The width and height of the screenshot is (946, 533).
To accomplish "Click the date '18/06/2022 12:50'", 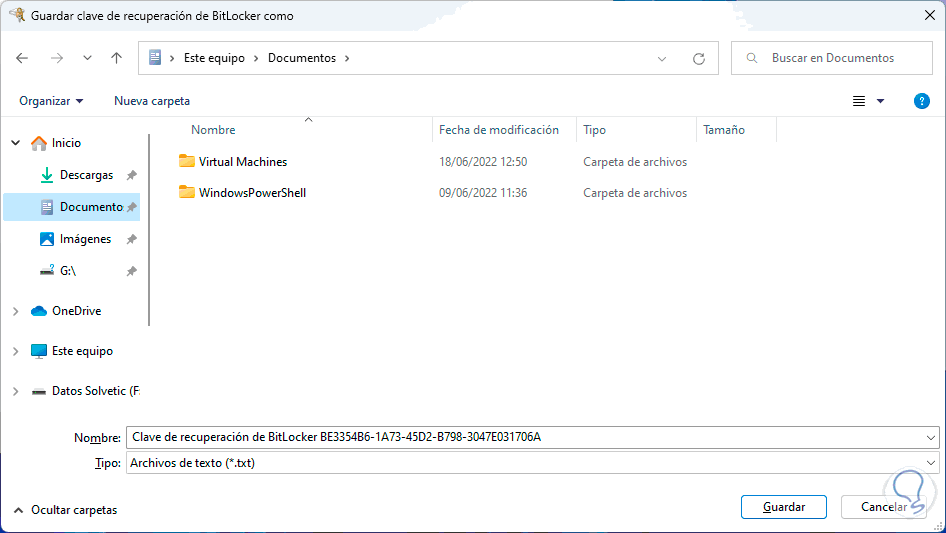I will (483, 162).
